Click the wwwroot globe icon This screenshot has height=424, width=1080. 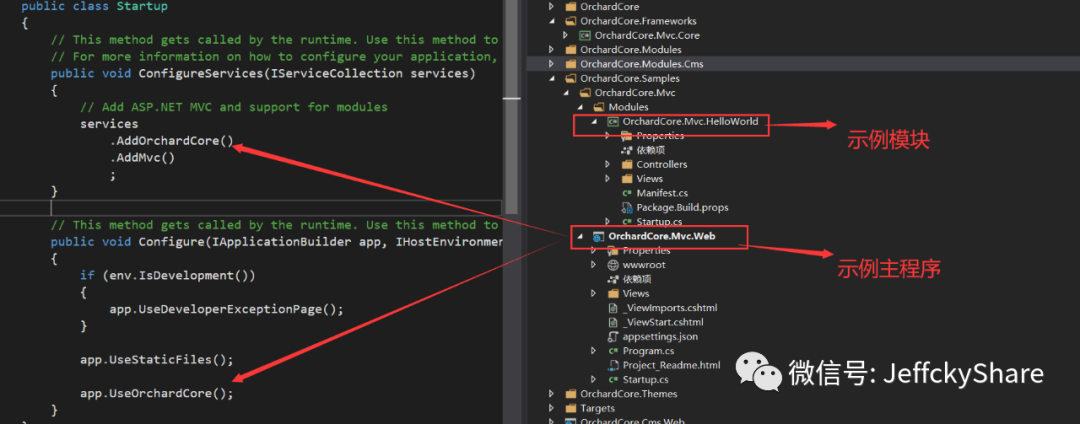[x=612, y=265]
